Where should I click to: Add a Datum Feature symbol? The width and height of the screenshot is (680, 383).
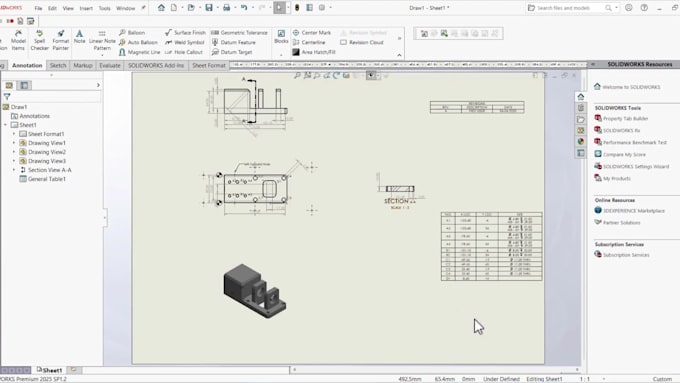[233, 43]
